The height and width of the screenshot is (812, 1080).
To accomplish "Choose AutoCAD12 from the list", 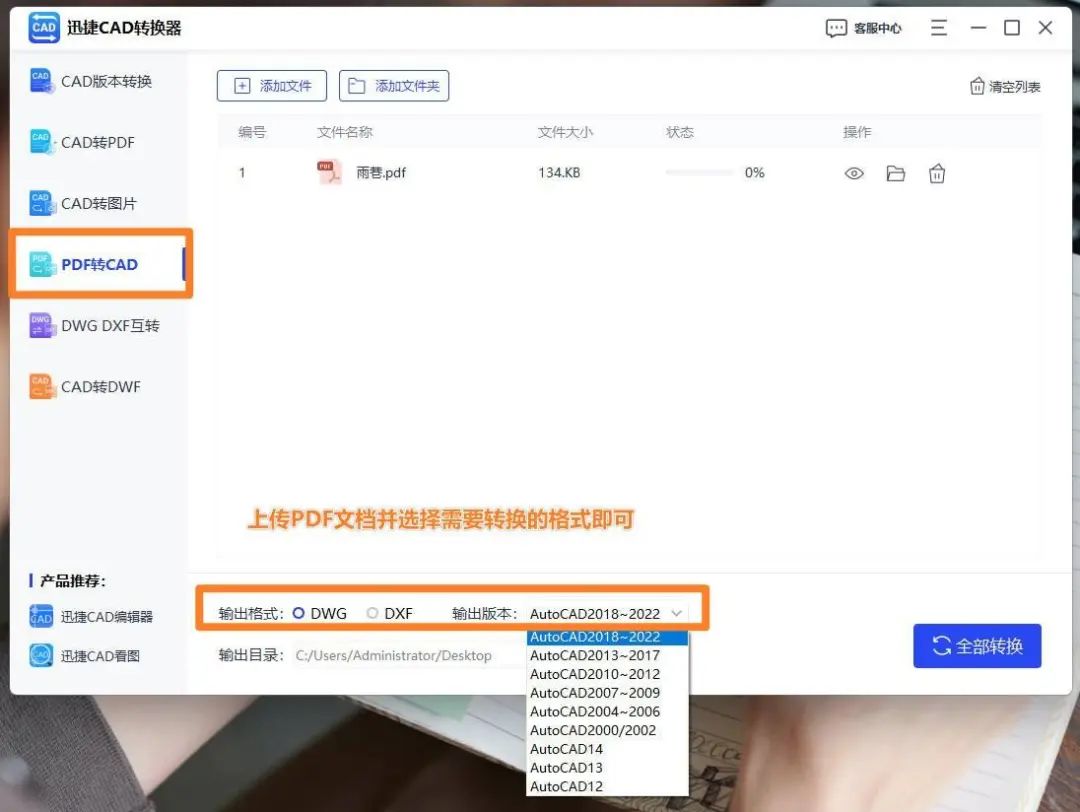I will pyautogui.click(x=608, y=786).
